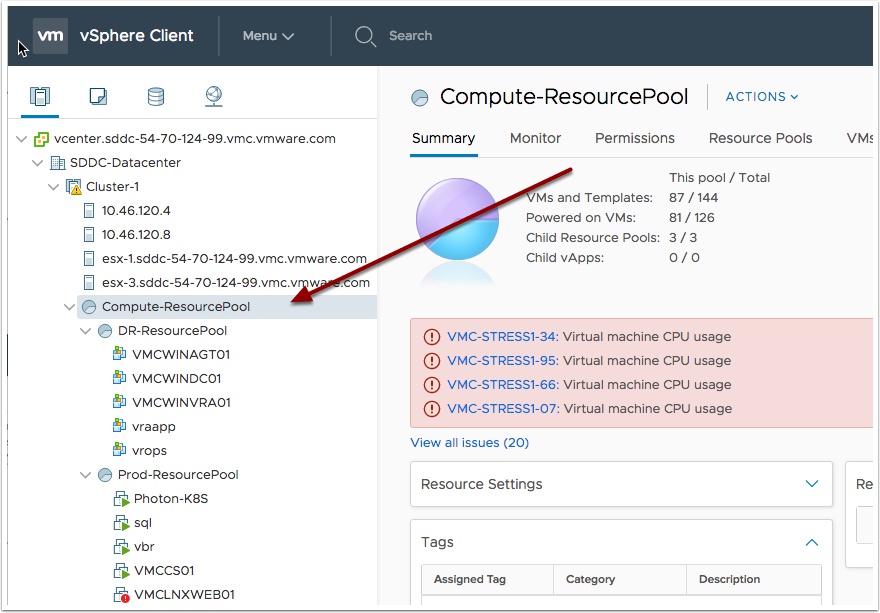Open the VMC-STRESS1-34 link
Viewport: 880px width, 613px height.
(x=502, y=337)
